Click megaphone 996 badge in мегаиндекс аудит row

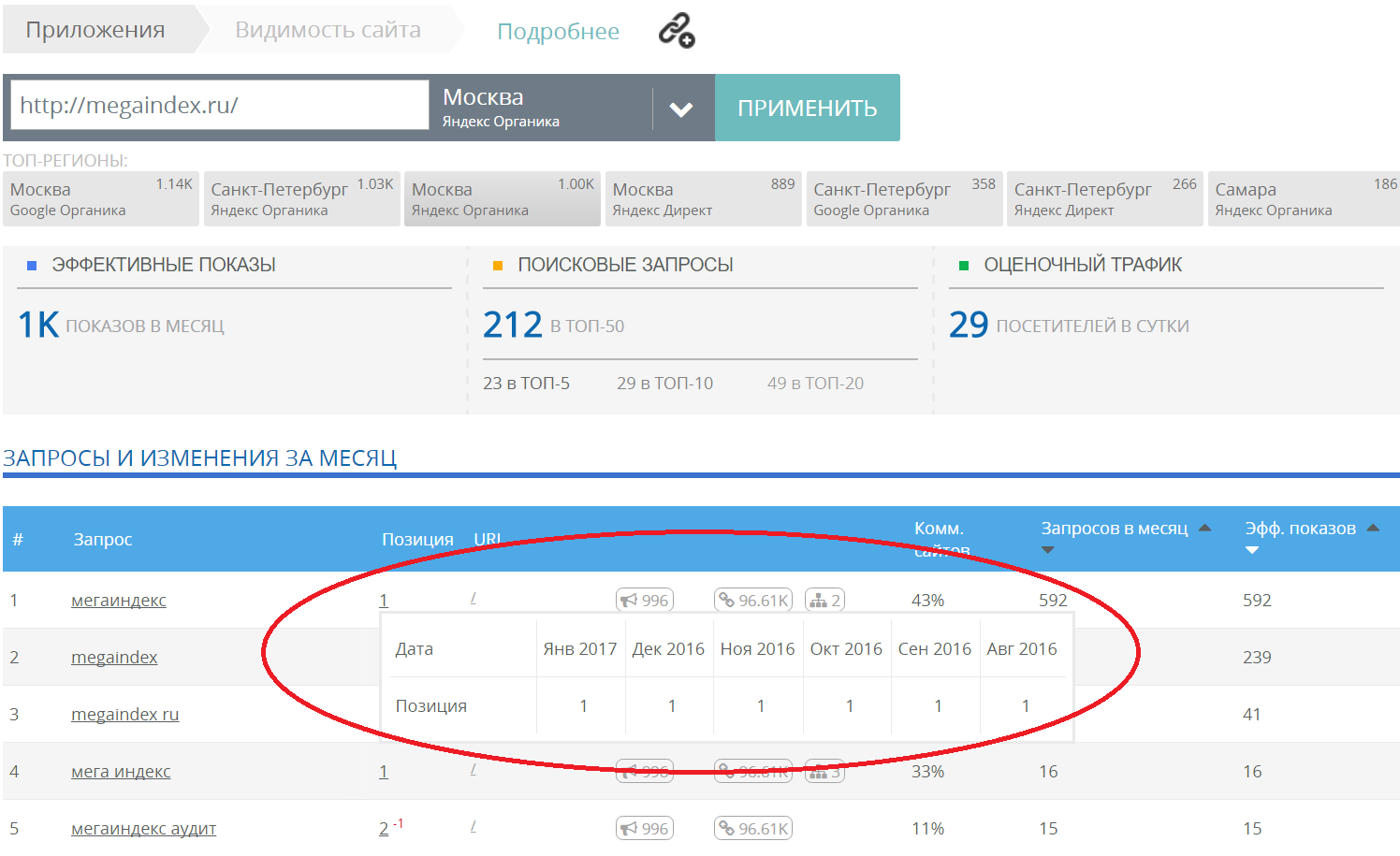[645, 828]
